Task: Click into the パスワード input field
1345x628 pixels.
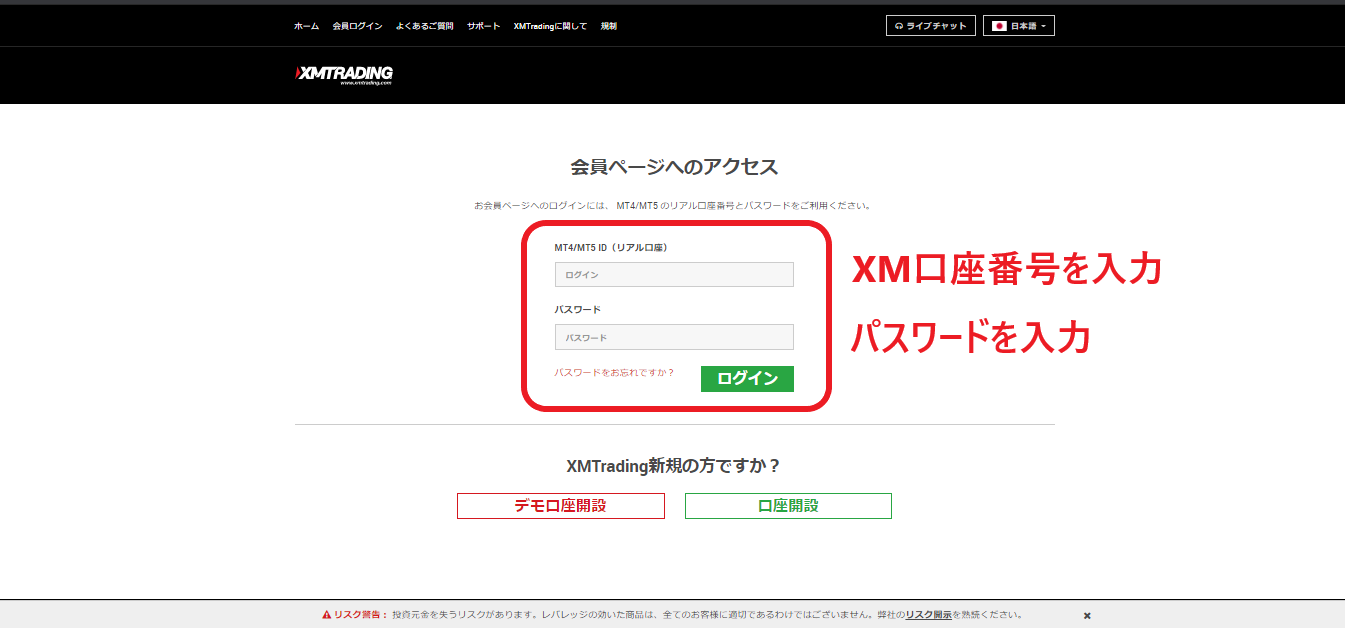Action: click(674, 337)
